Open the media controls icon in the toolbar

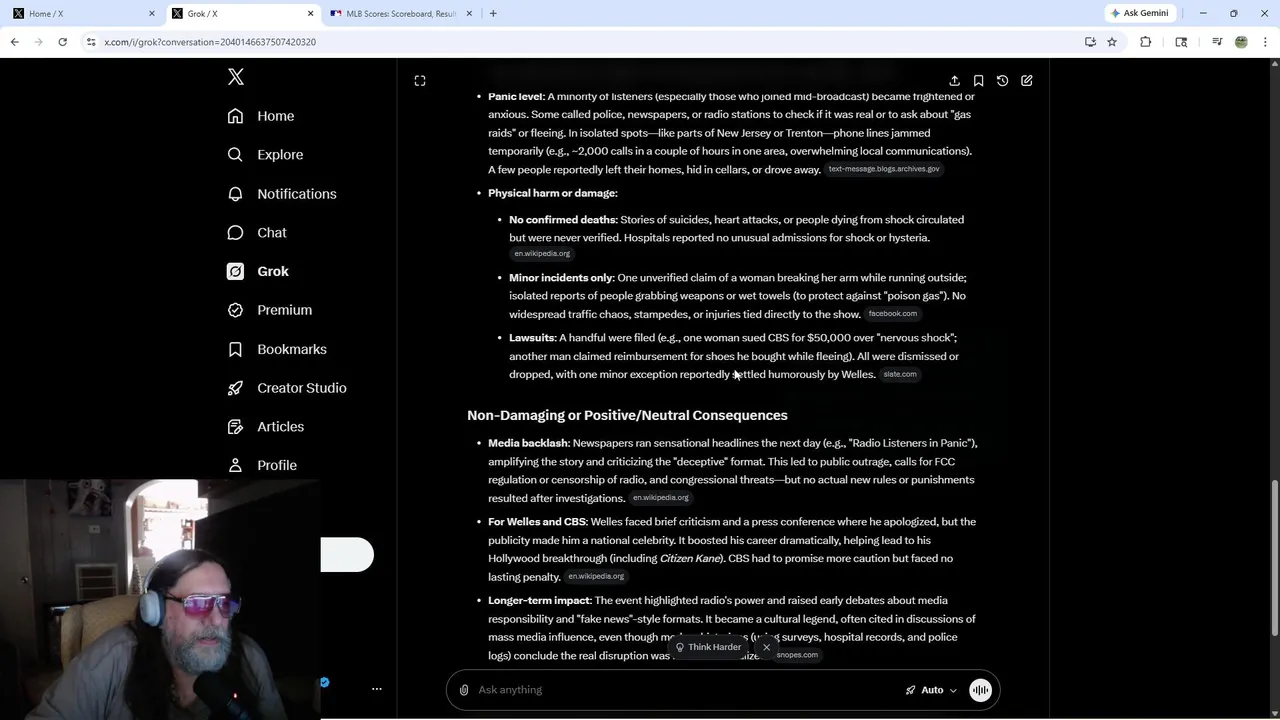click(x=1217, y=42)
